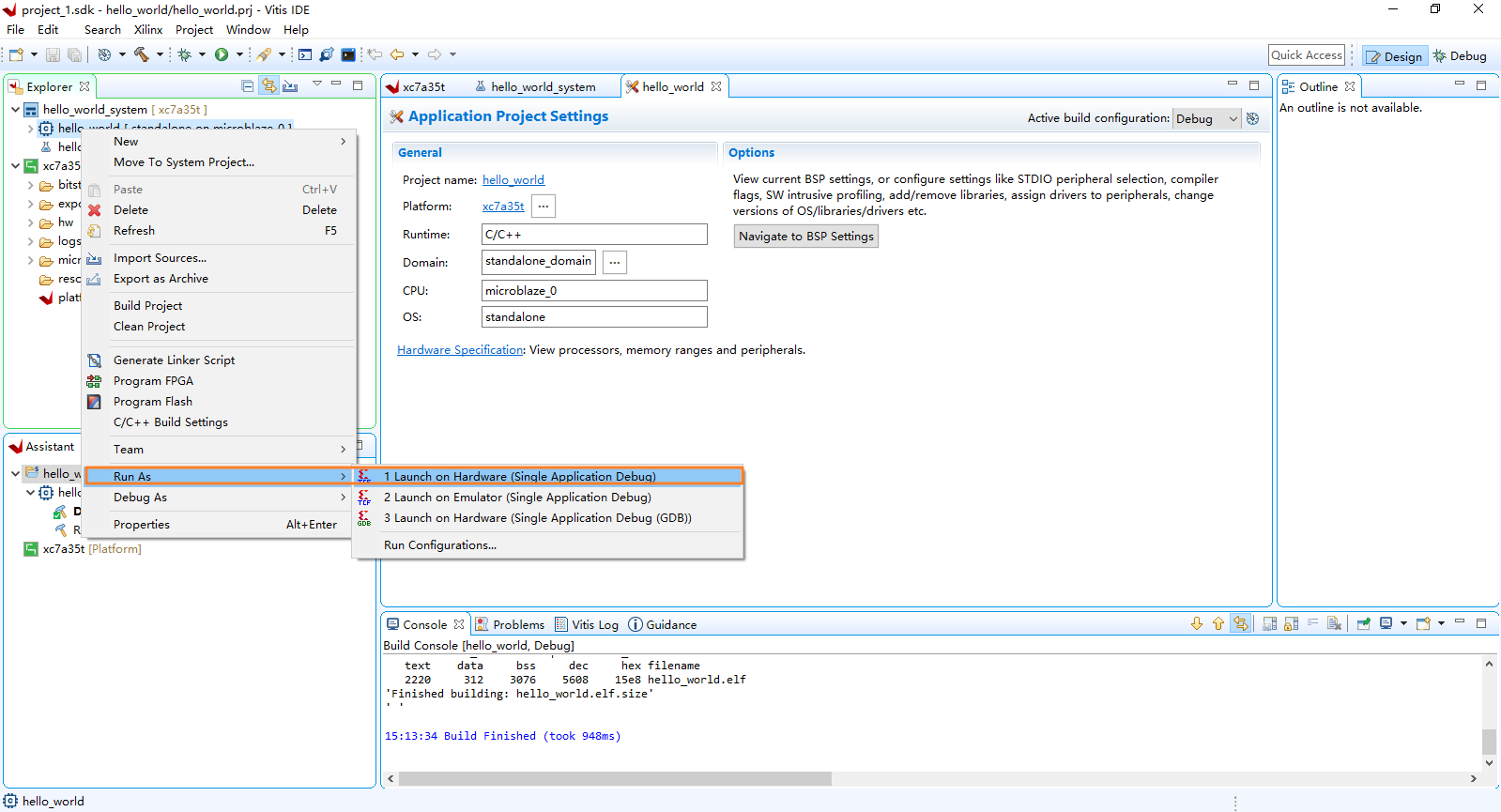This screenshot has height=812, width=1501.
Task: Click the dark Vitis terminal toolbar icon
Action: (348, 54)
